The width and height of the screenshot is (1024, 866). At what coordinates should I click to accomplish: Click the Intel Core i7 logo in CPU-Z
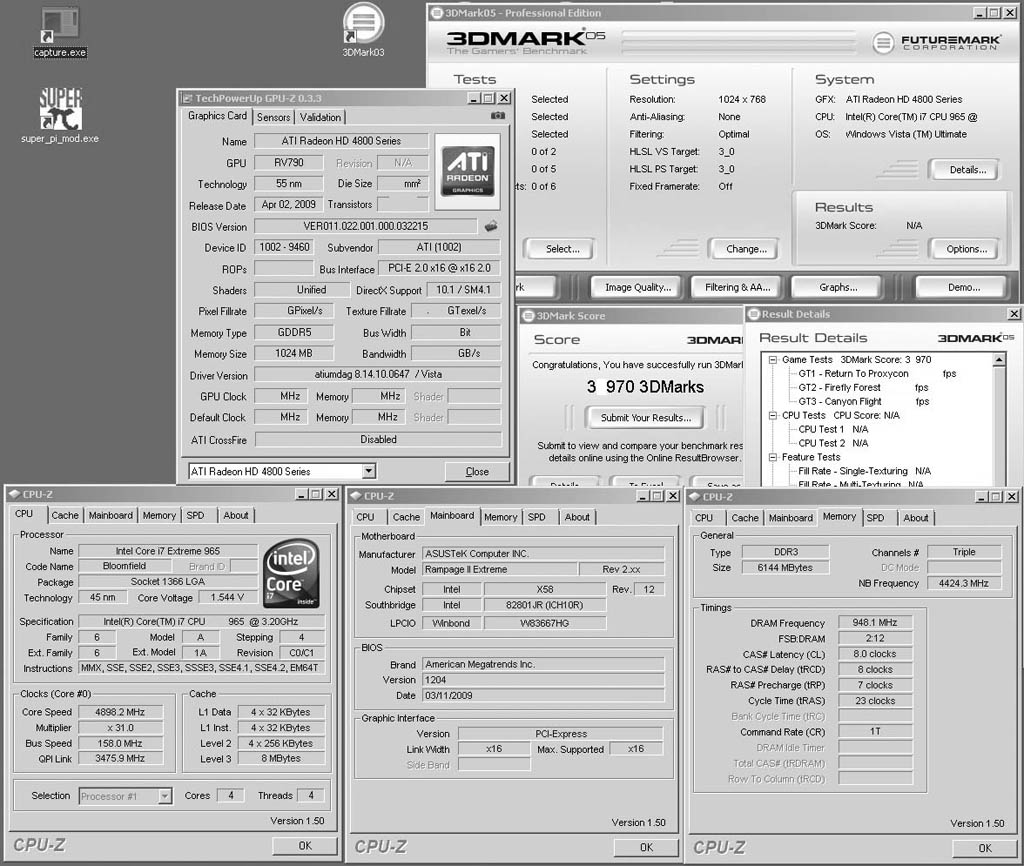coord(292,573)
